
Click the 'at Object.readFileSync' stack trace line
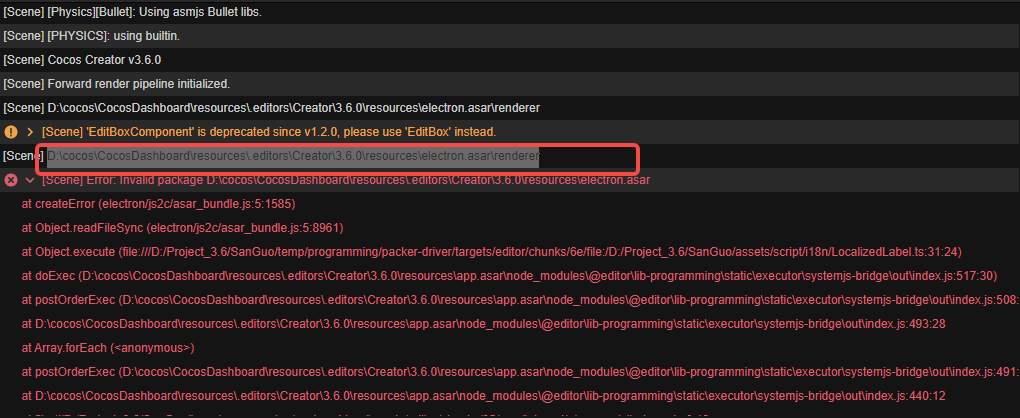click(x=182, y=228)
